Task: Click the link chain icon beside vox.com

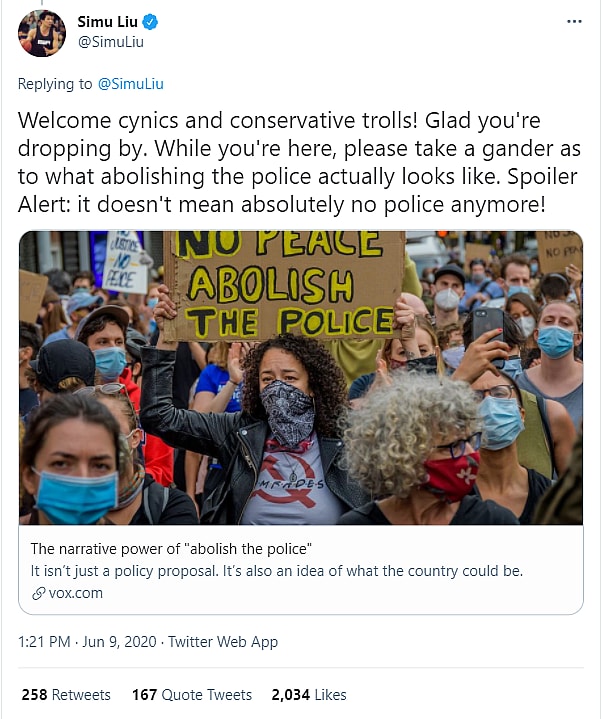Action: [x=39, y=593]
